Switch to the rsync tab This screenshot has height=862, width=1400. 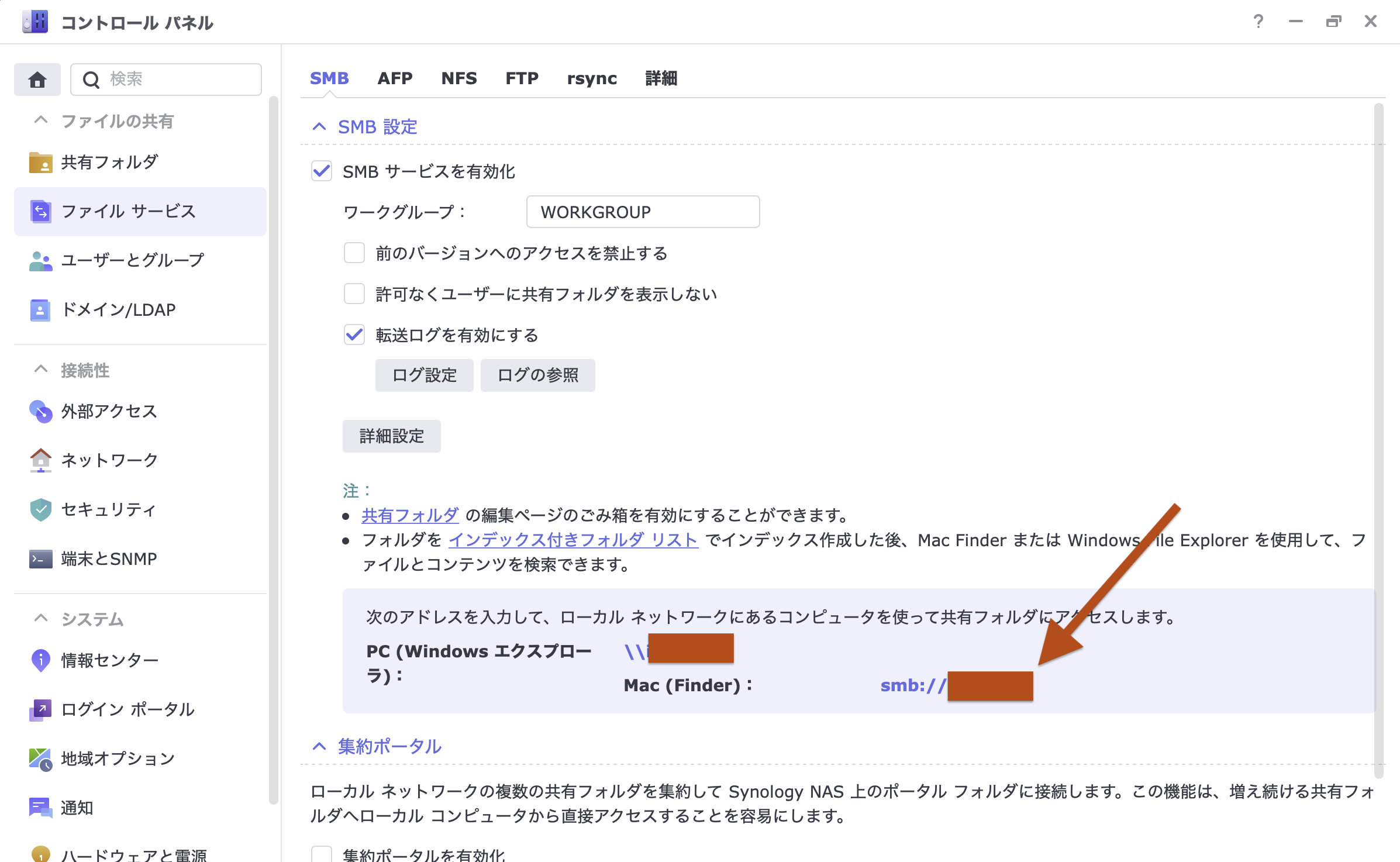592,78
